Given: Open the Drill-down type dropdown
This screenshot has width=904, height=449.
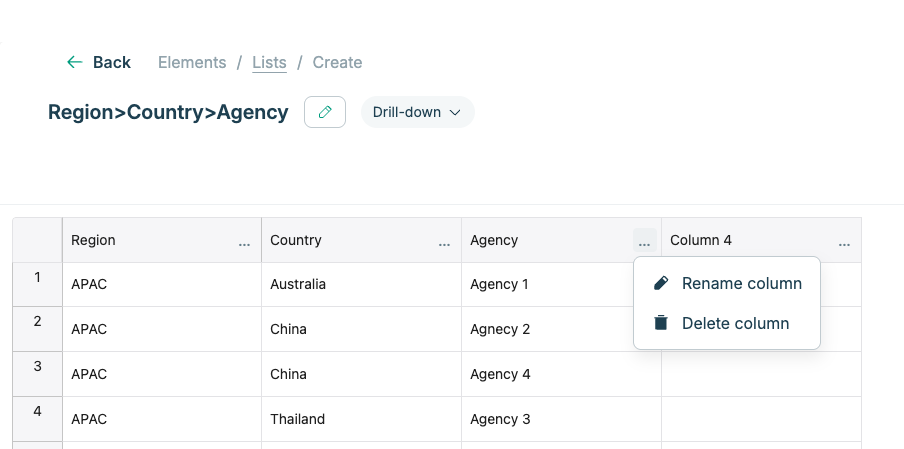Looking at the screenshot, I should pos(417,112).
